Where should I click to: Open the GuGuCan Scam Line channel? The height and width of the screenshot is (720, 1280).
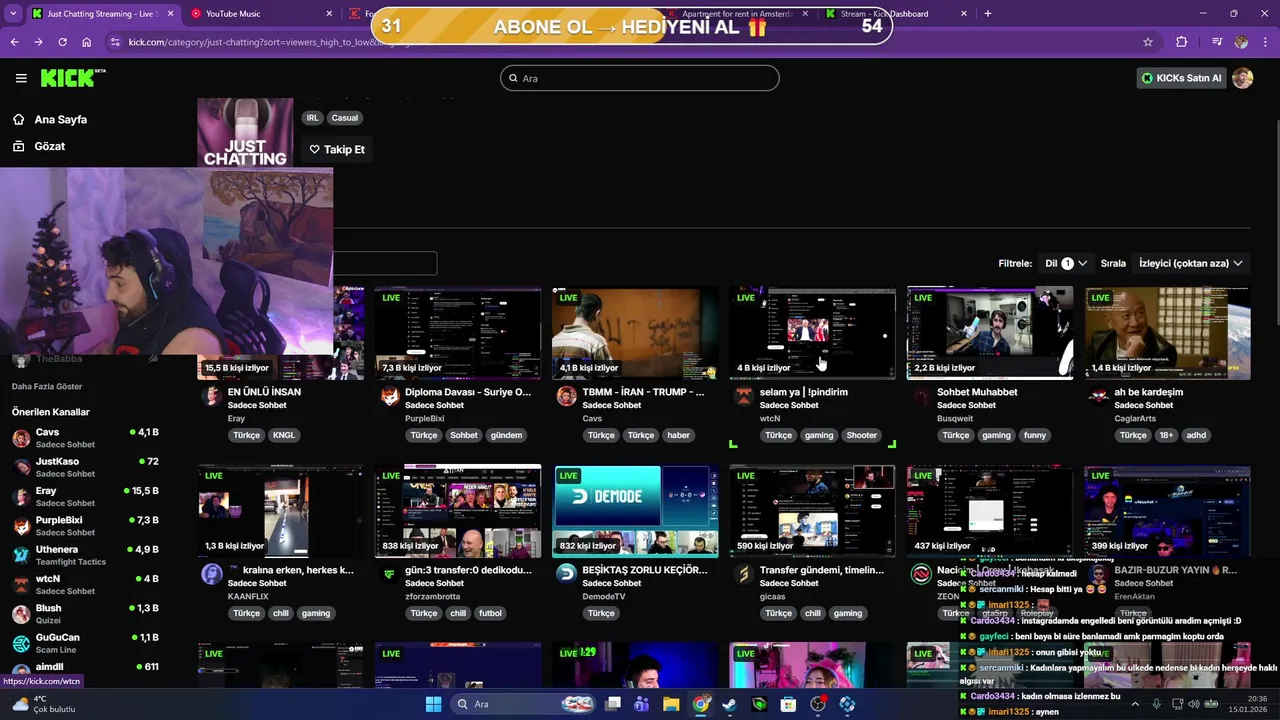click(x=85, y=643)
